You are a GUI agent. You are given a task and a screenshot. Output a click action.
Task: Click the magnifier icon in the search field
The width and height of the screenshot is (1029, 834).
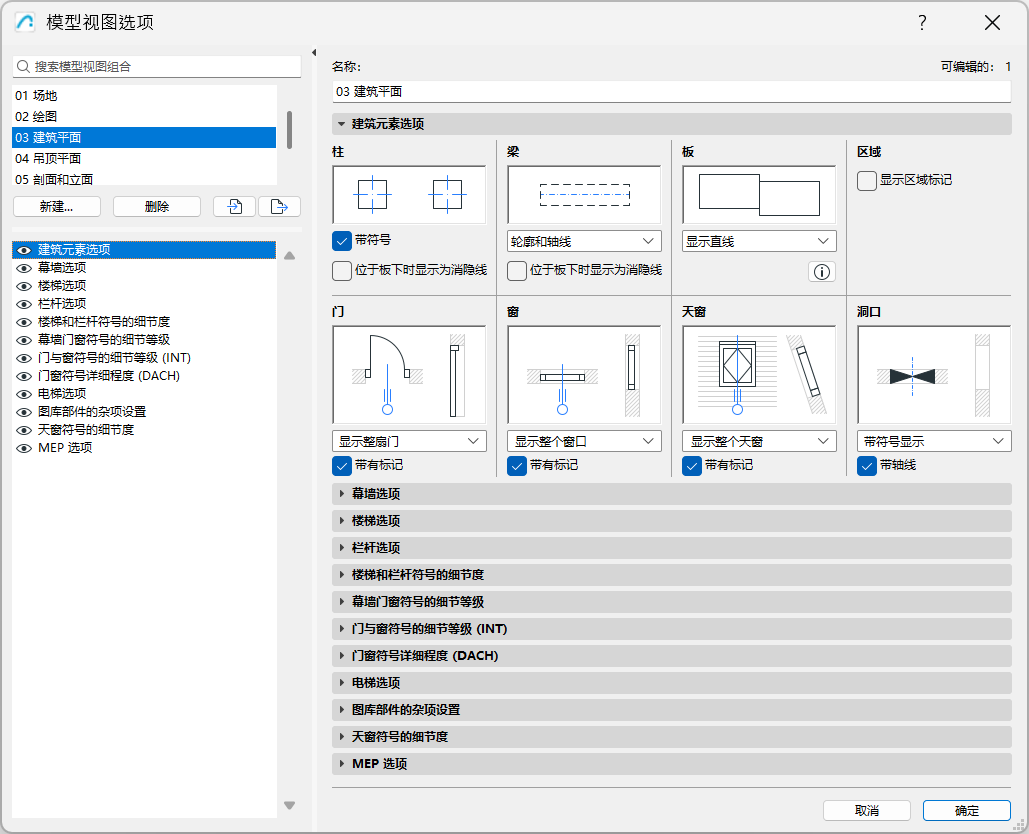pos(22,66)
